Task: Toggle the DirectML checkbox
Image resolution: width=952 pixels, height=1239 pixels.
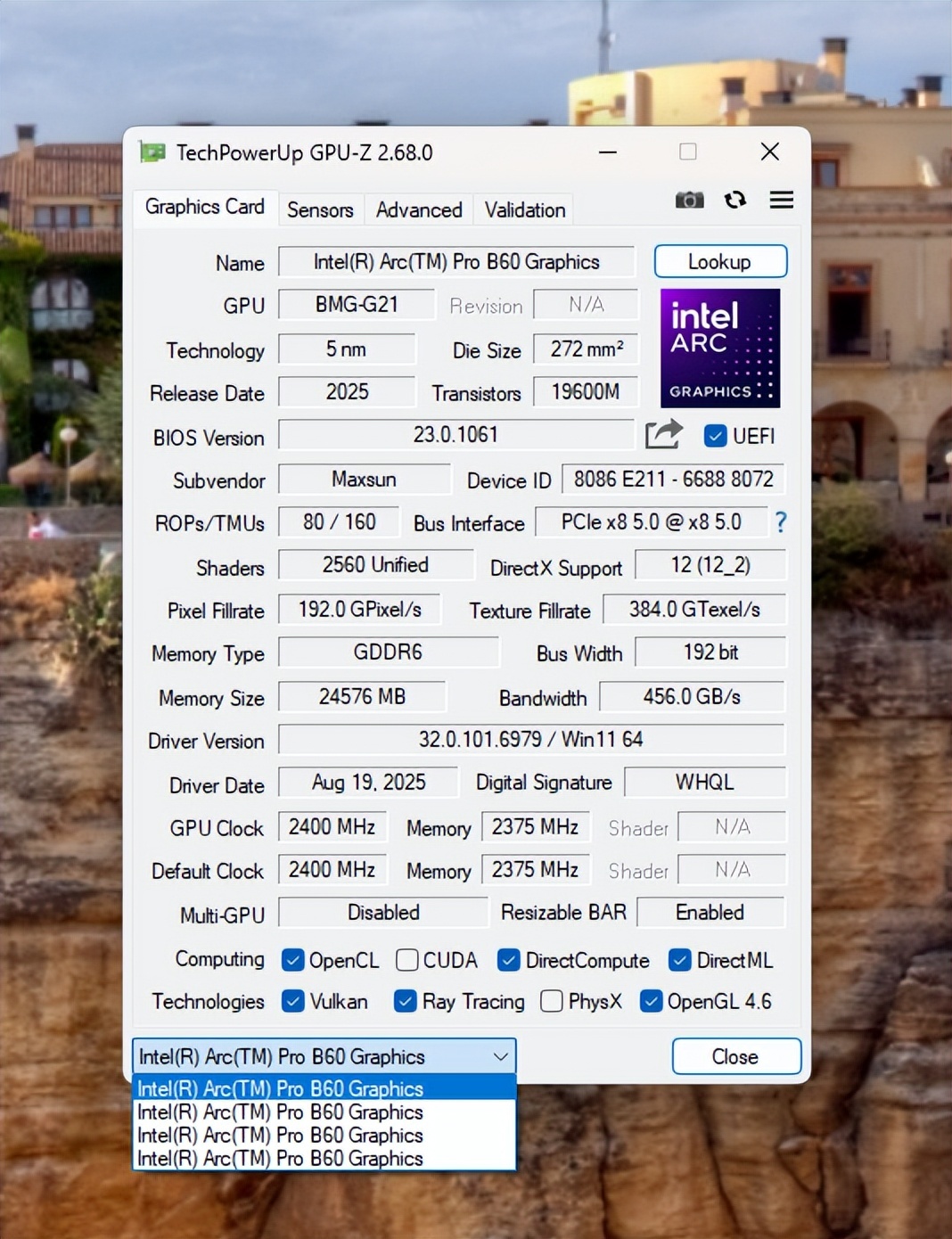Action: point(680,960)
